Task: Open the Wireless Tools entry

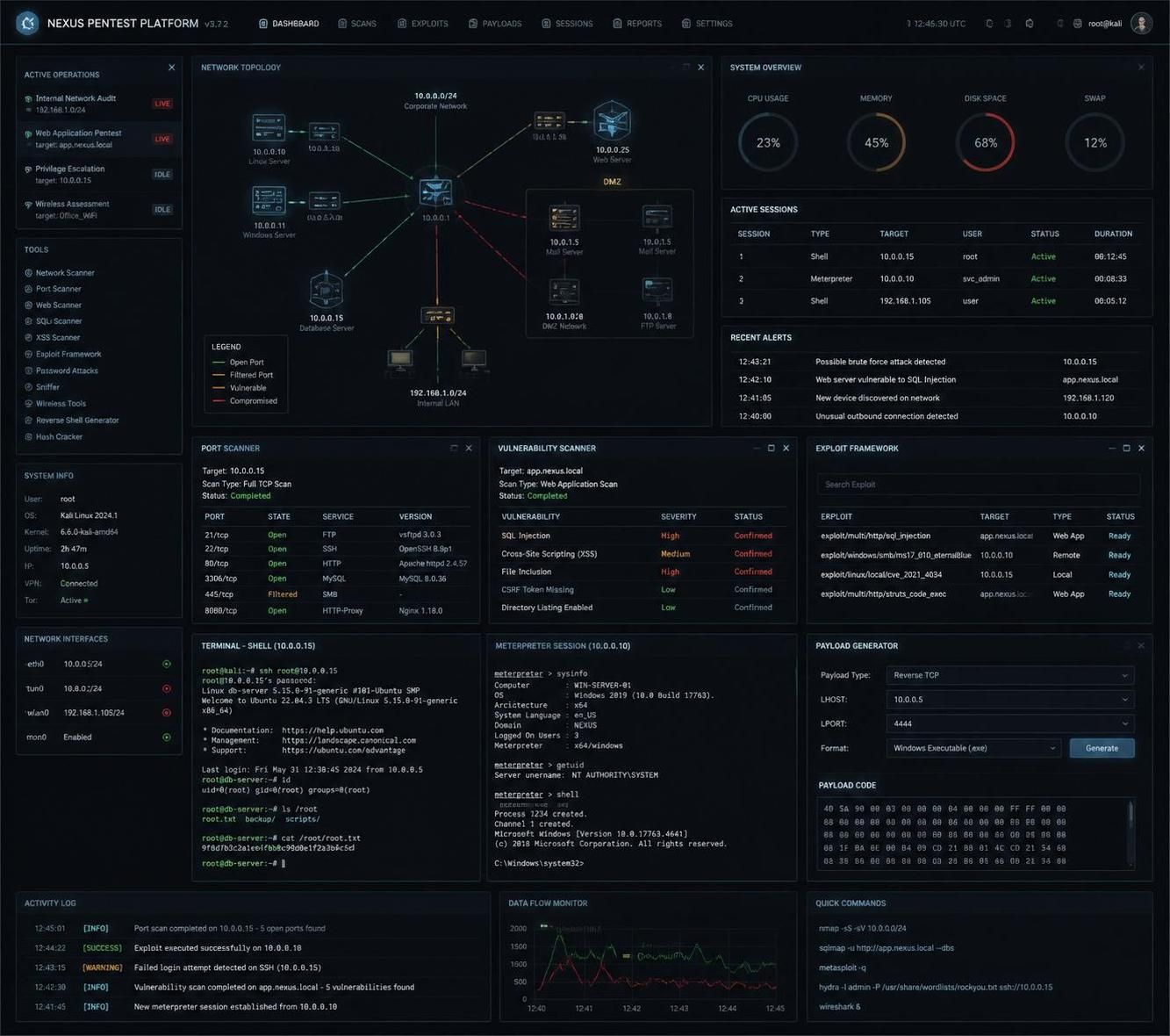Action: tap(61, 404)
